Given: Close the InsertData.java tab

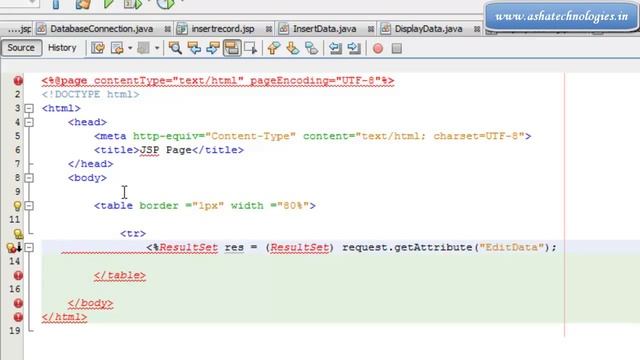Looking at the screenshot, I should click(x=371, y=29).
